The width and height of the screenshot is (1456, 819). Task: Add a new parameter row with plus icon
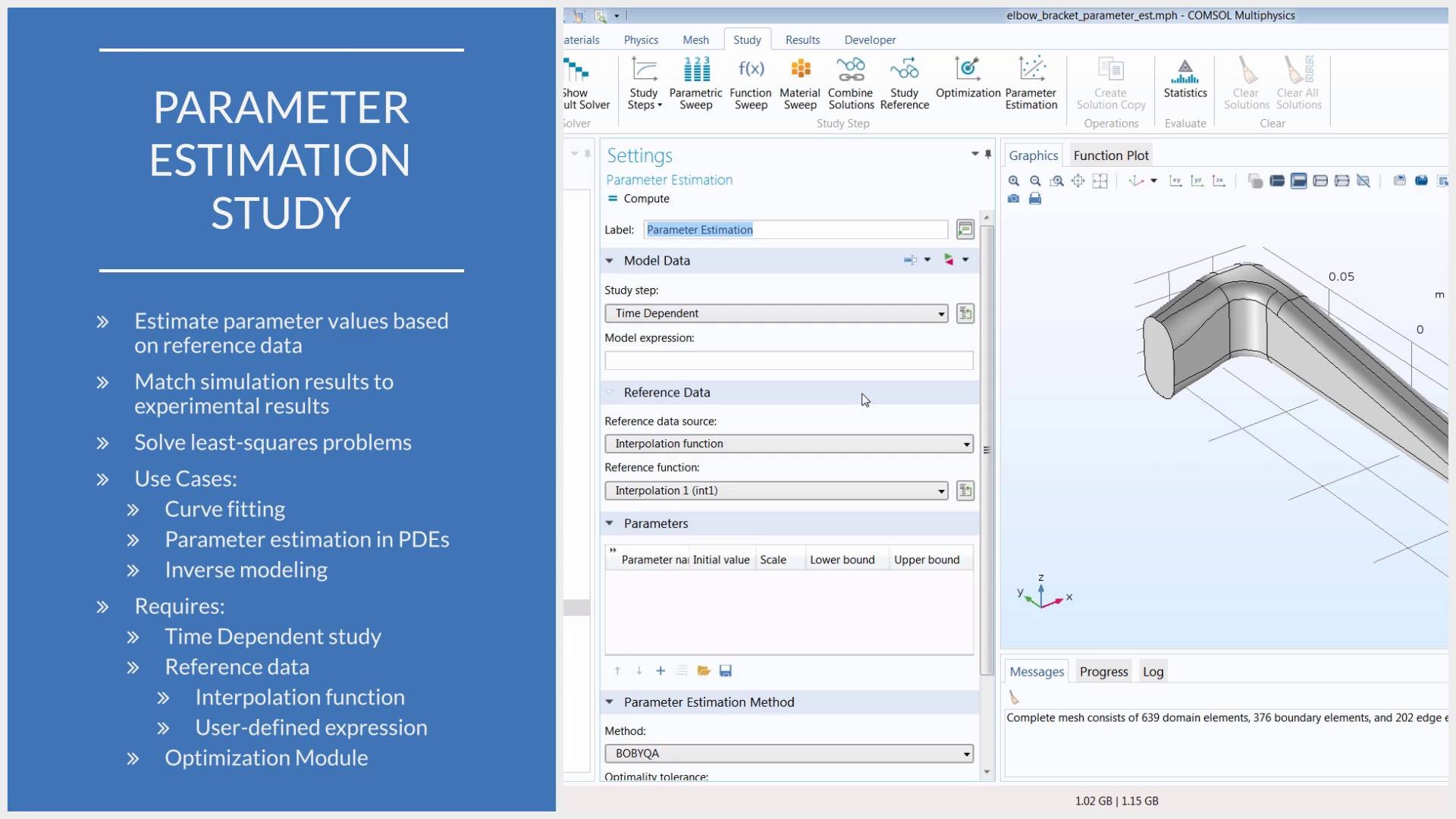pyautogui.click(x=661, y=671)
